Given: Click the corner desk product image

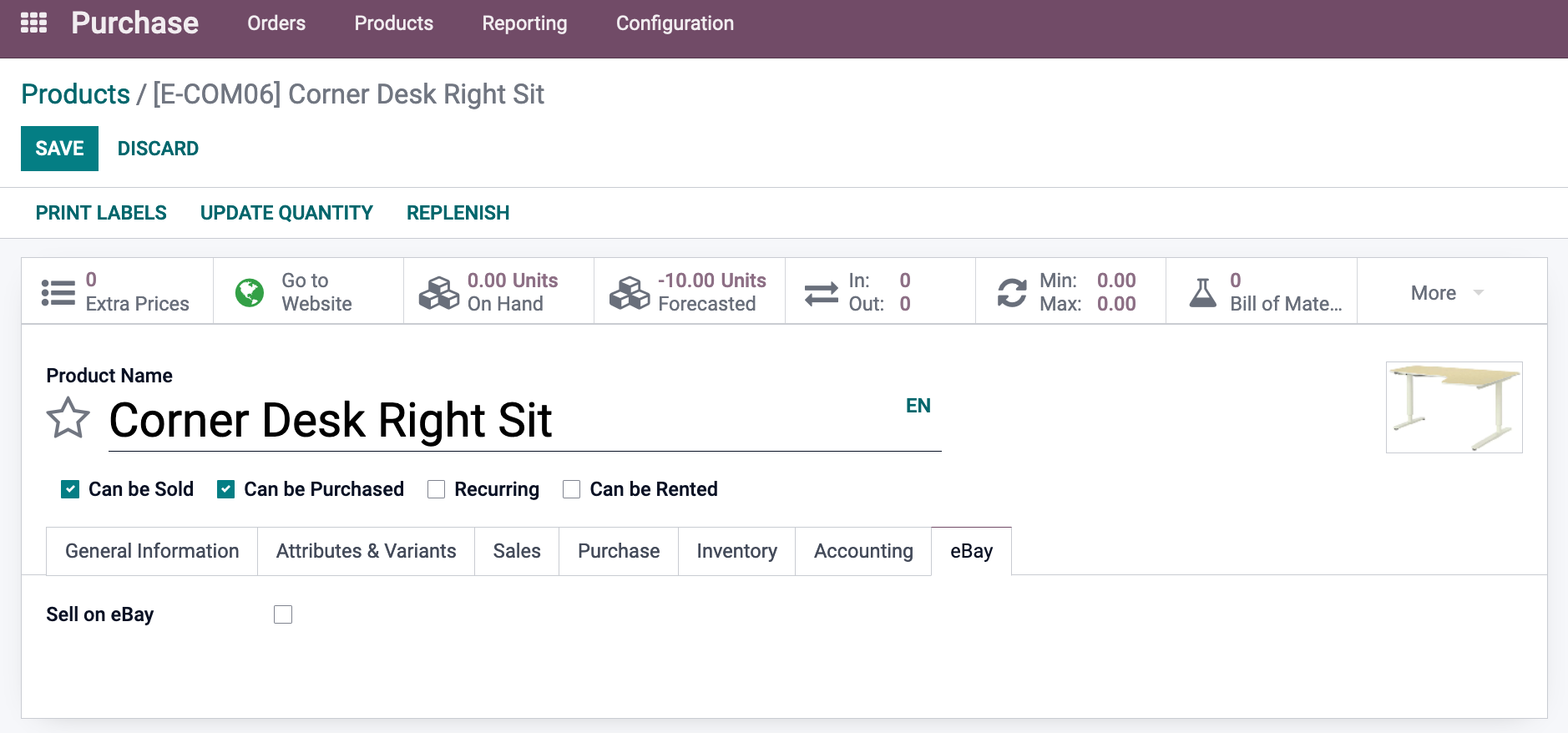Looking at the screenshot, I should (1454, 407).
